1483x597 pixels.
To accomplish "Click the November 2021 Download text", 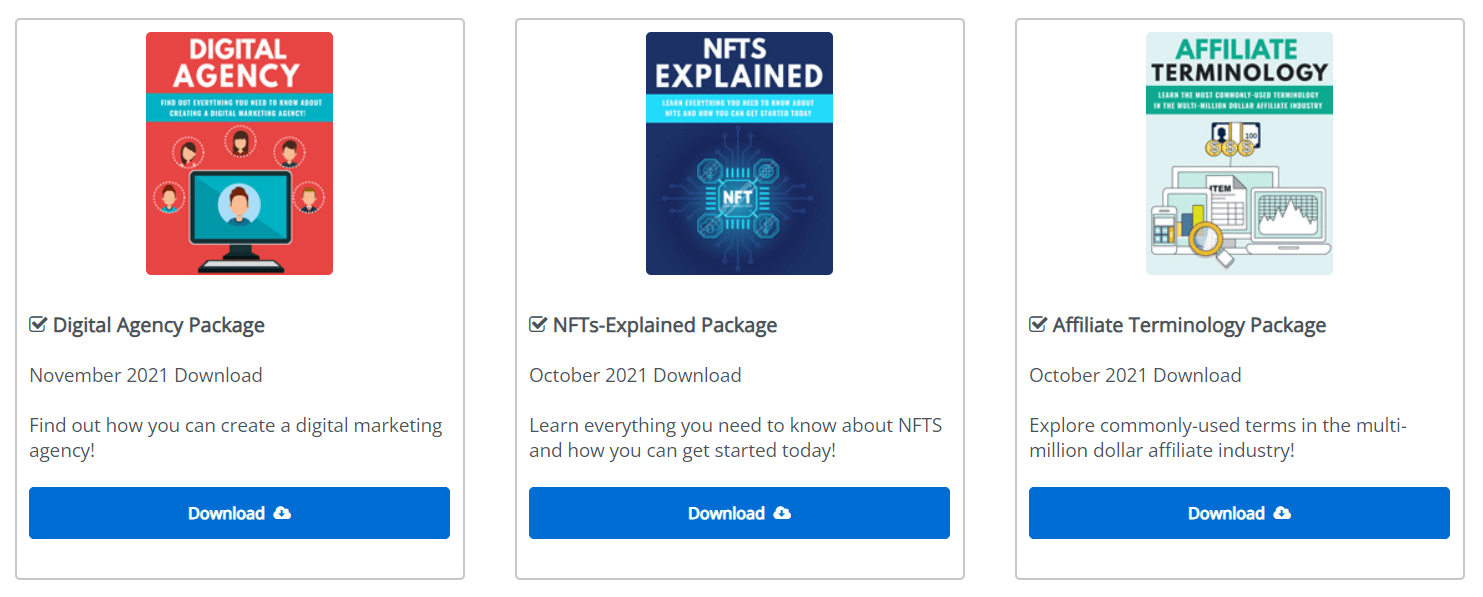I will tap(146, 375).
